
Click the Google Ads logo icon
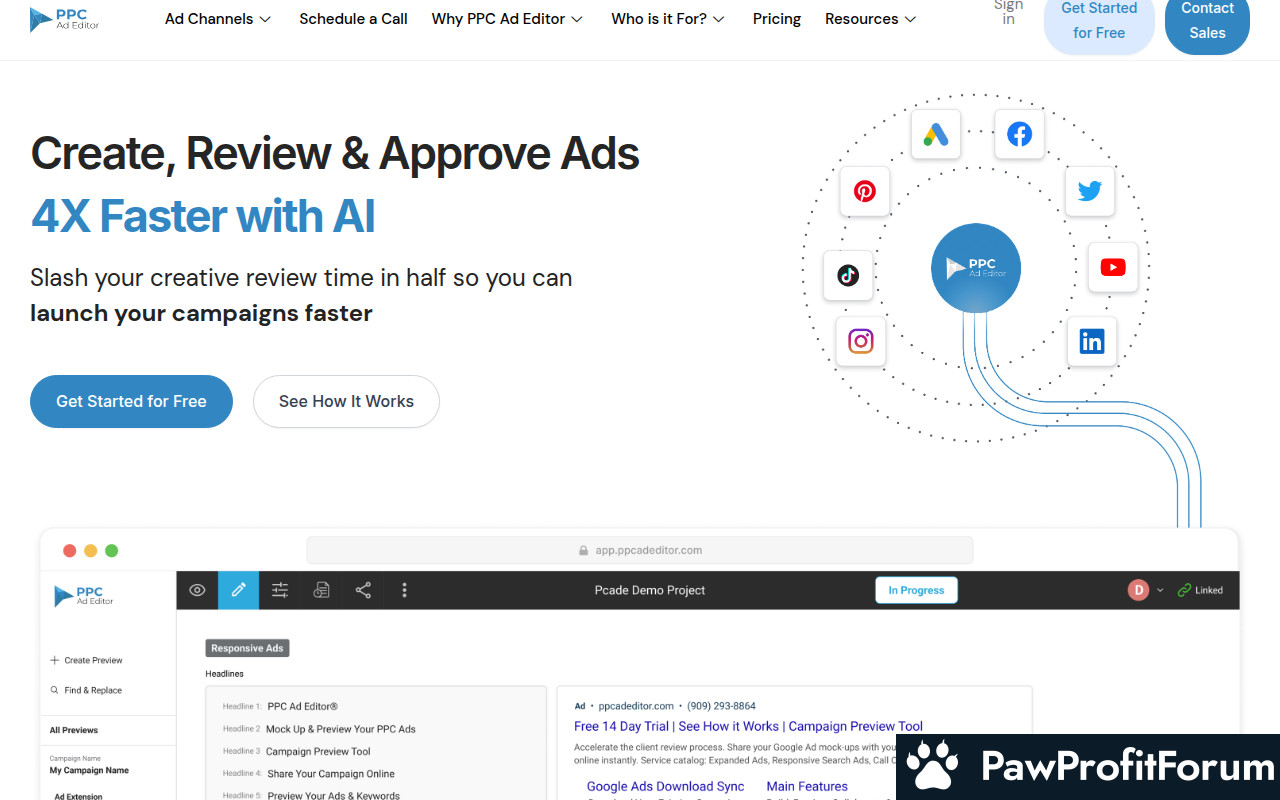tap(935, 134)
